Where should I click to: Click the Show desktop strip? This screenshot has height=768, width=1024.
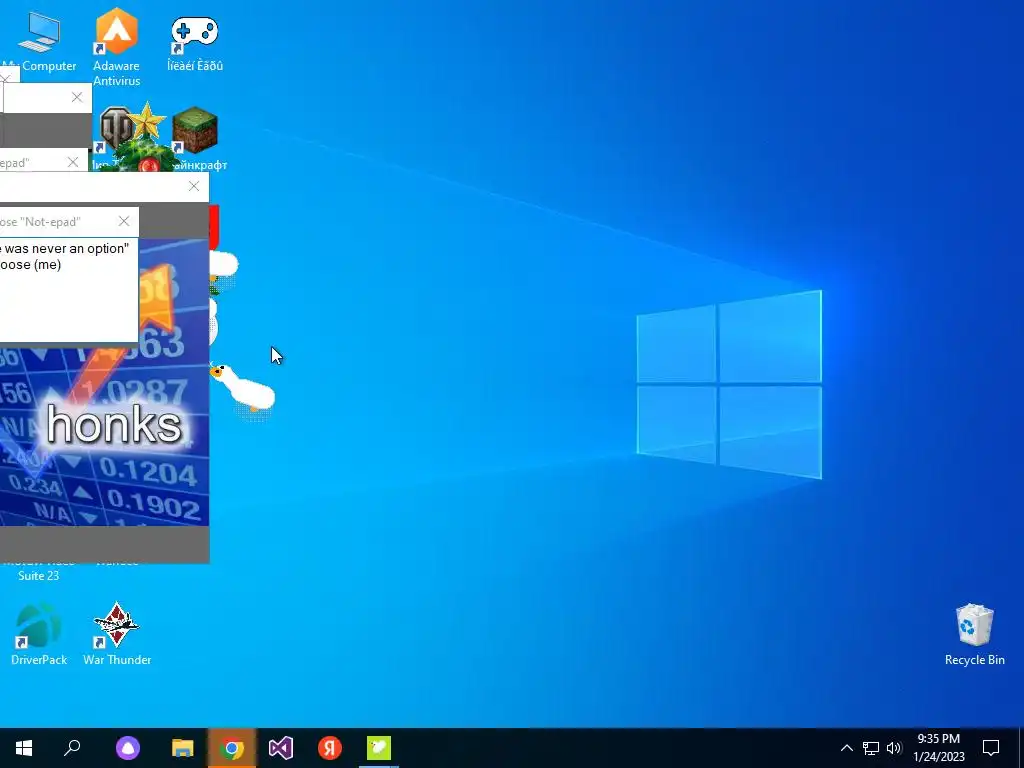click(x=1021, y=748)
